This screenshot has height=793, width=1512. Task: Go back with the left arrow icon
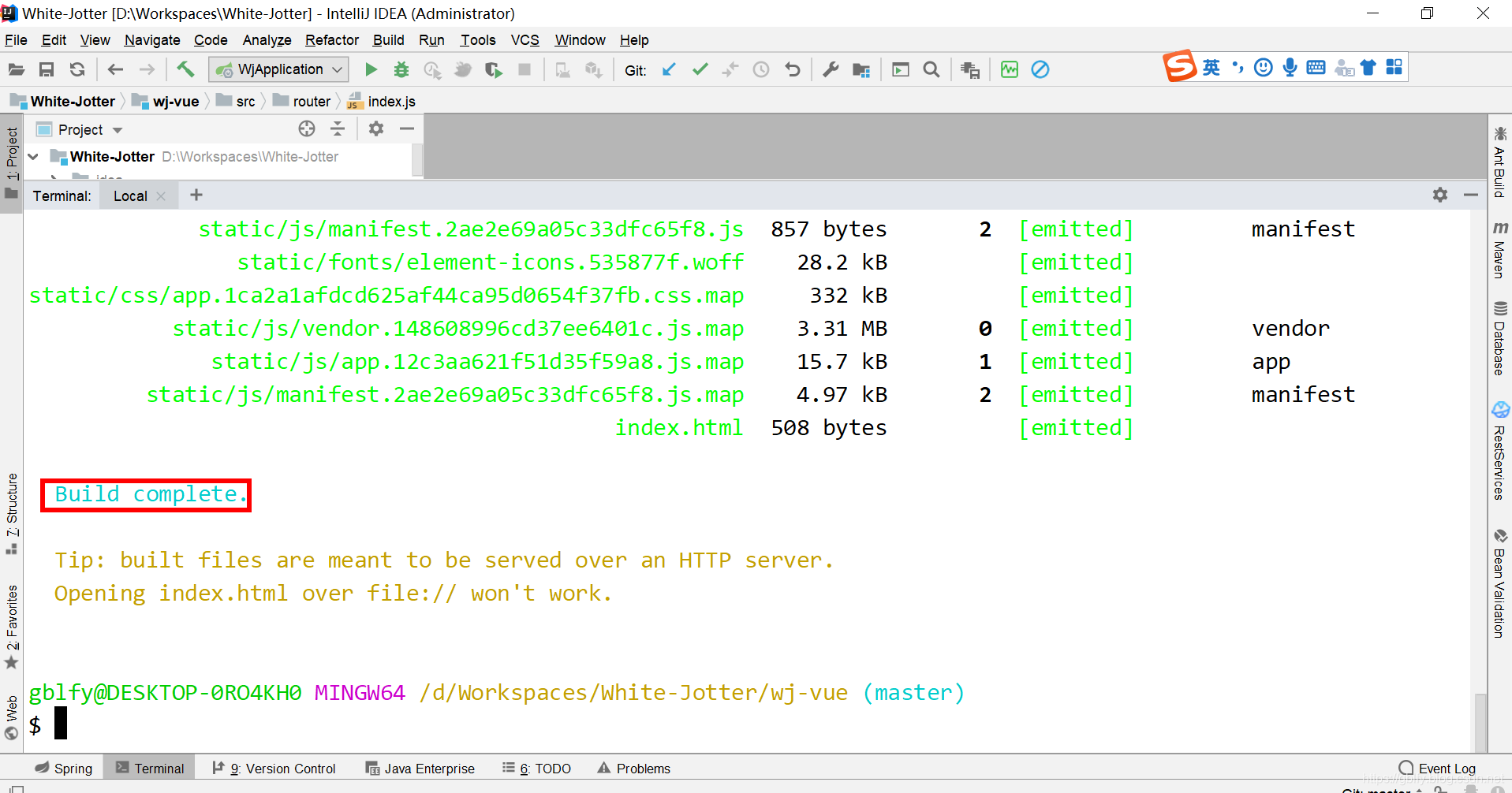click(x=116, y=69)
